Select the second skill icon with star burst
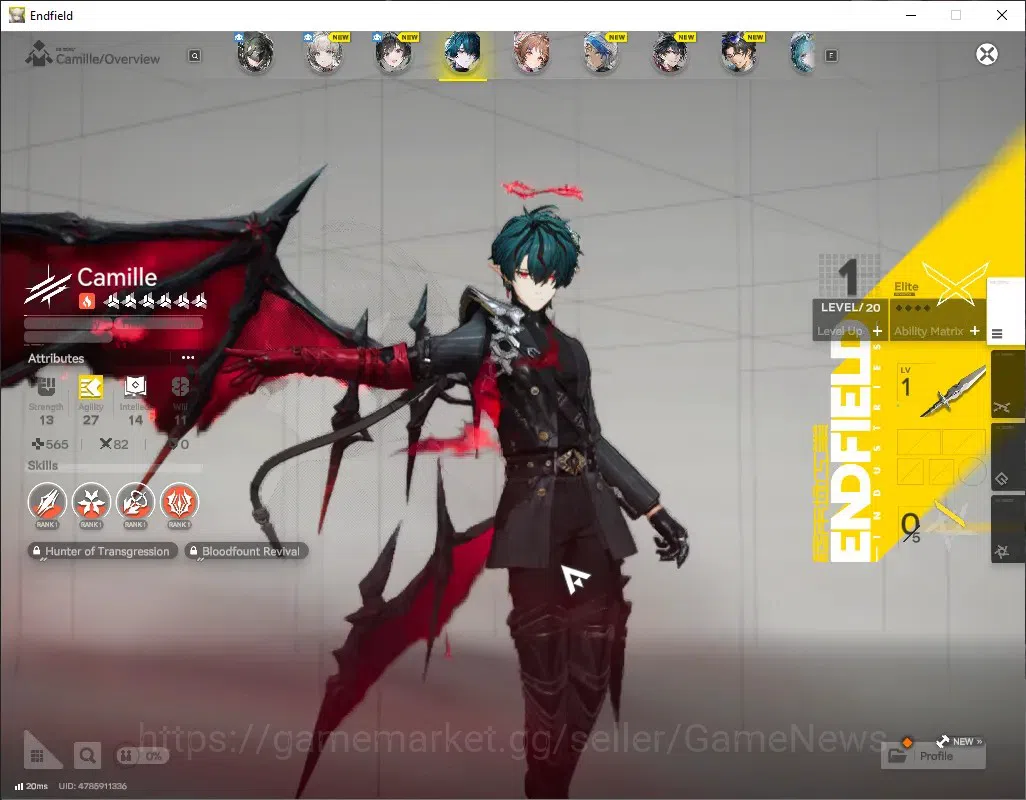 tap(91, 502)
